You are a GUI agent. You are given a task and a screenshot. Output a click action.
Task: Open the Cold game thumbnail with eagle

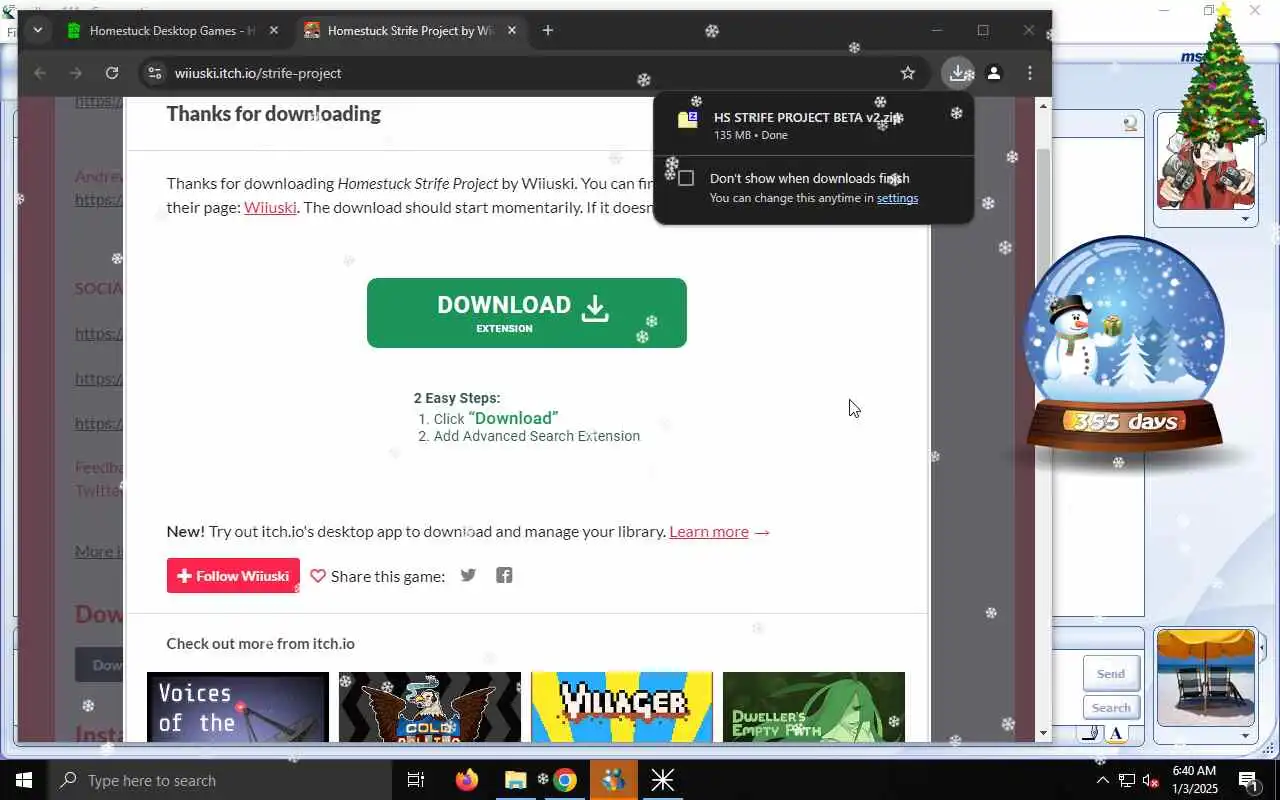(430, 707)
